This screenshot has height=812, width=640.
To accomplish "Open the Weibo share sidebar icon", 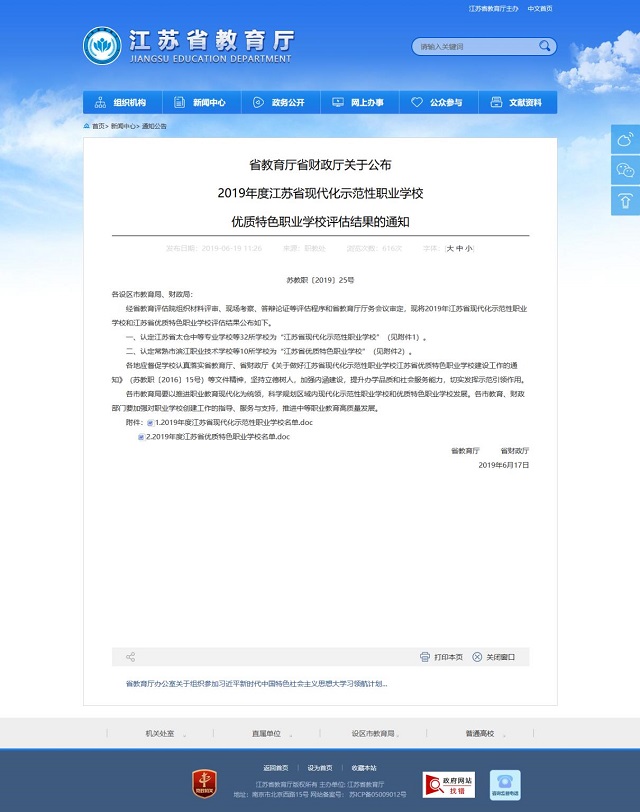I will point(625,139).
